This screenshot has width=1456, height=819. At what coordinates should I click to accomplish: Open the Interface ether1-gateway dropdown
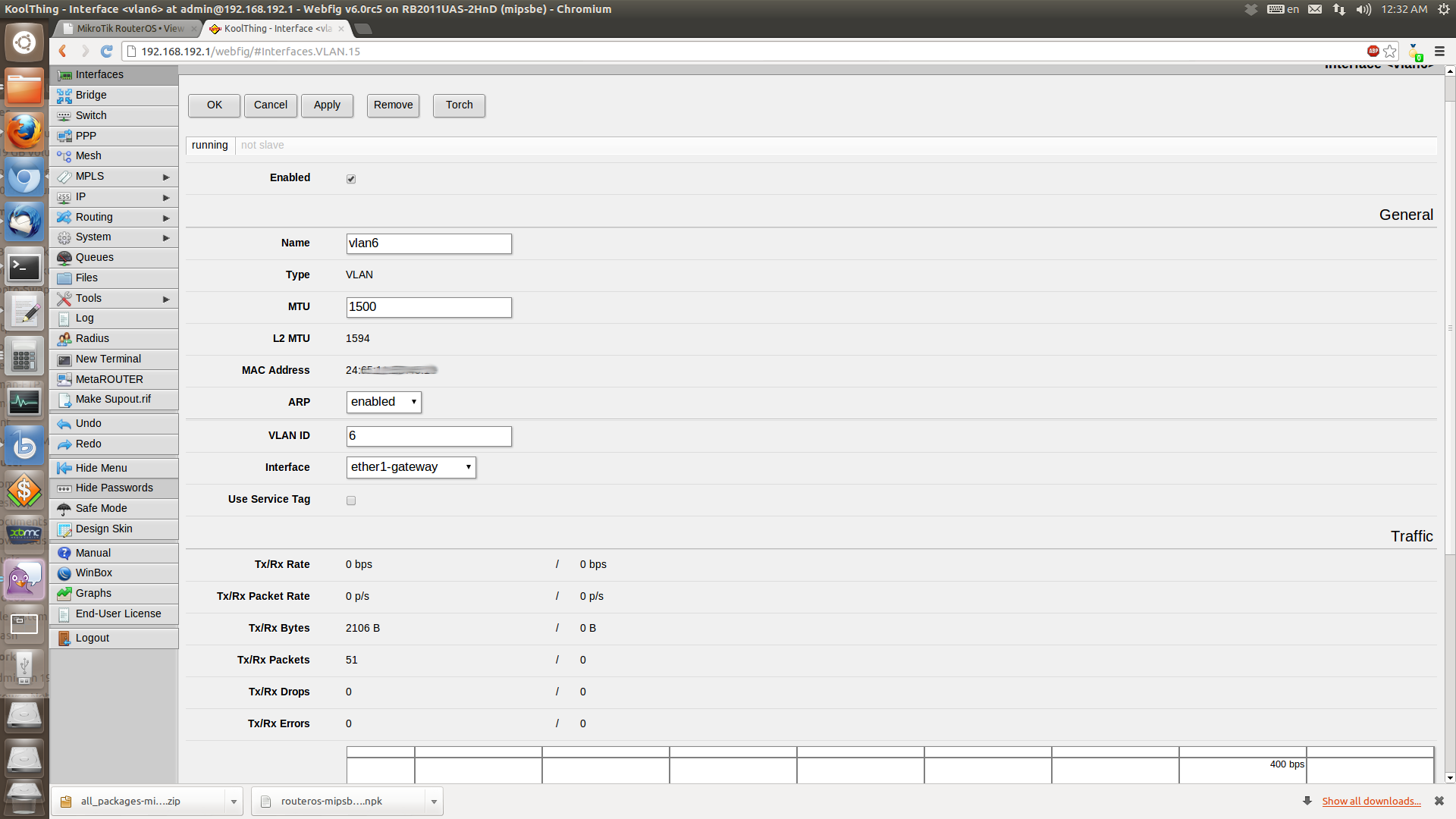tap(411, 467)
